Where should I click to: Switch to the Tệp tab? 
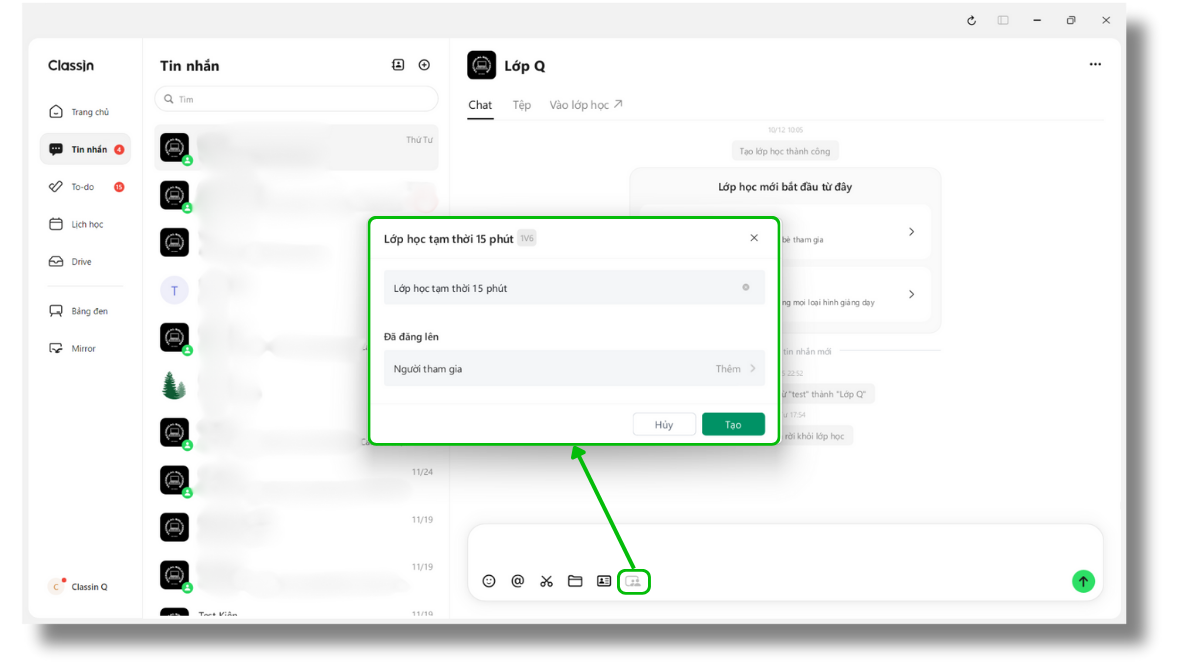[x=522, y=105]
